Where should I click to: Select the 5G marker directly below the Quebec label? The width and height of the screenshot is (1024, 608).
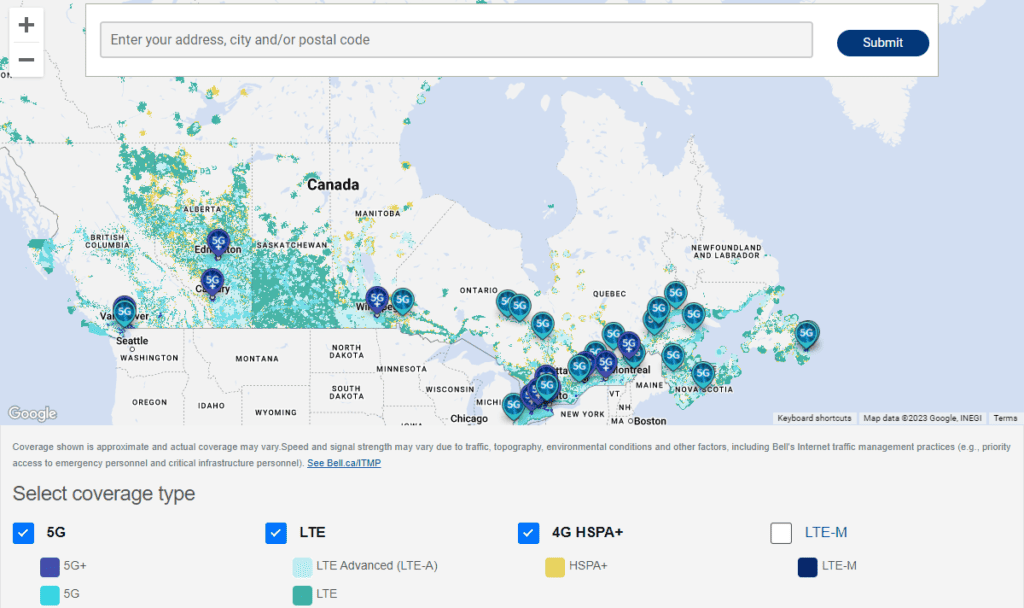(x=613, y=336)
